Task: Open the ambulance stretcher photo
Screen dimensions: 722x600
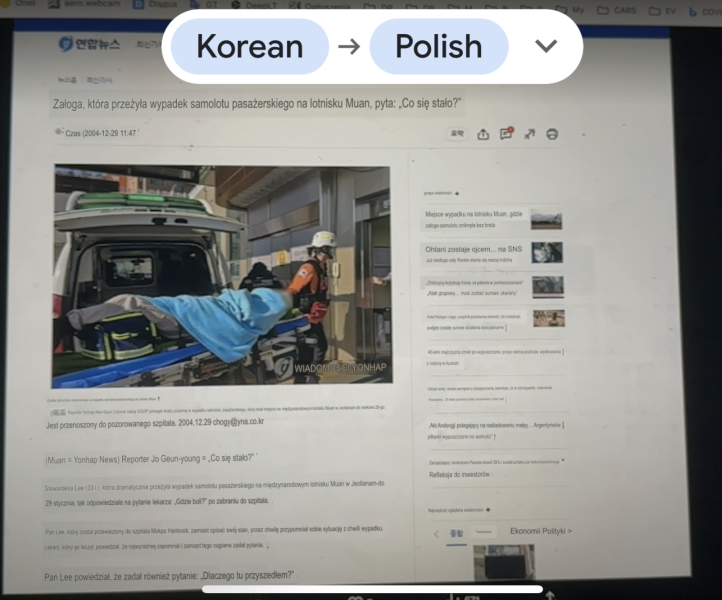Action: [x=222, y=276]
